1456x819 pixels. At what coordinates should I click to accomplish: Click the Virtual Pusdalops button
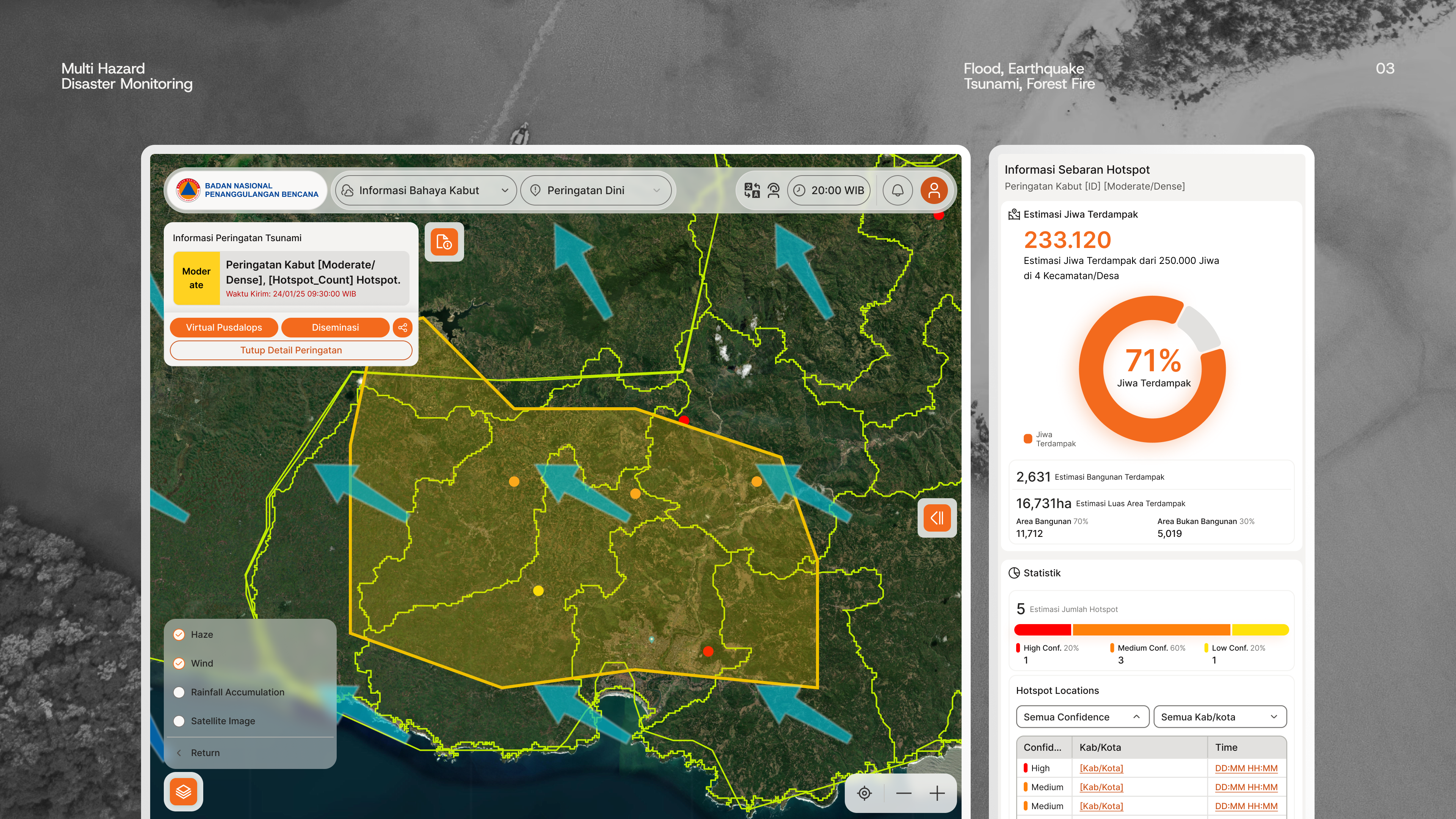point(224,327)
